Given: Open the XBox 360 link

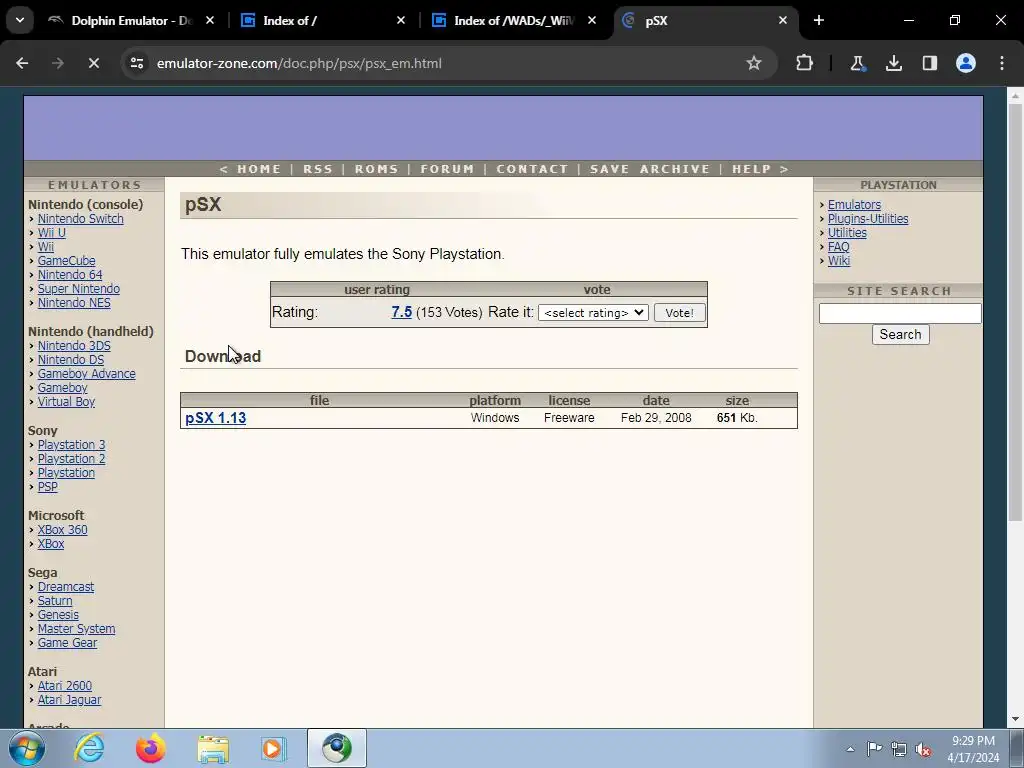Looking at the screenshot, I should click(63, 530).
